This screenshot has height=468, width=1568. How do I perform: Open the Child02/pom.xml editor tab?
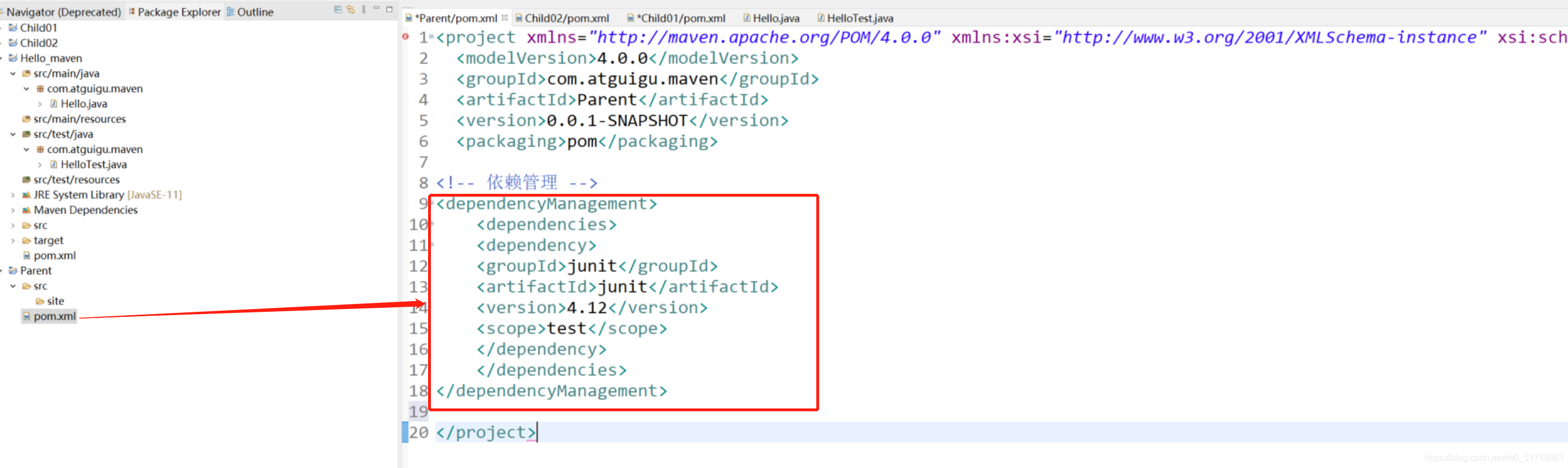point(562,18)
